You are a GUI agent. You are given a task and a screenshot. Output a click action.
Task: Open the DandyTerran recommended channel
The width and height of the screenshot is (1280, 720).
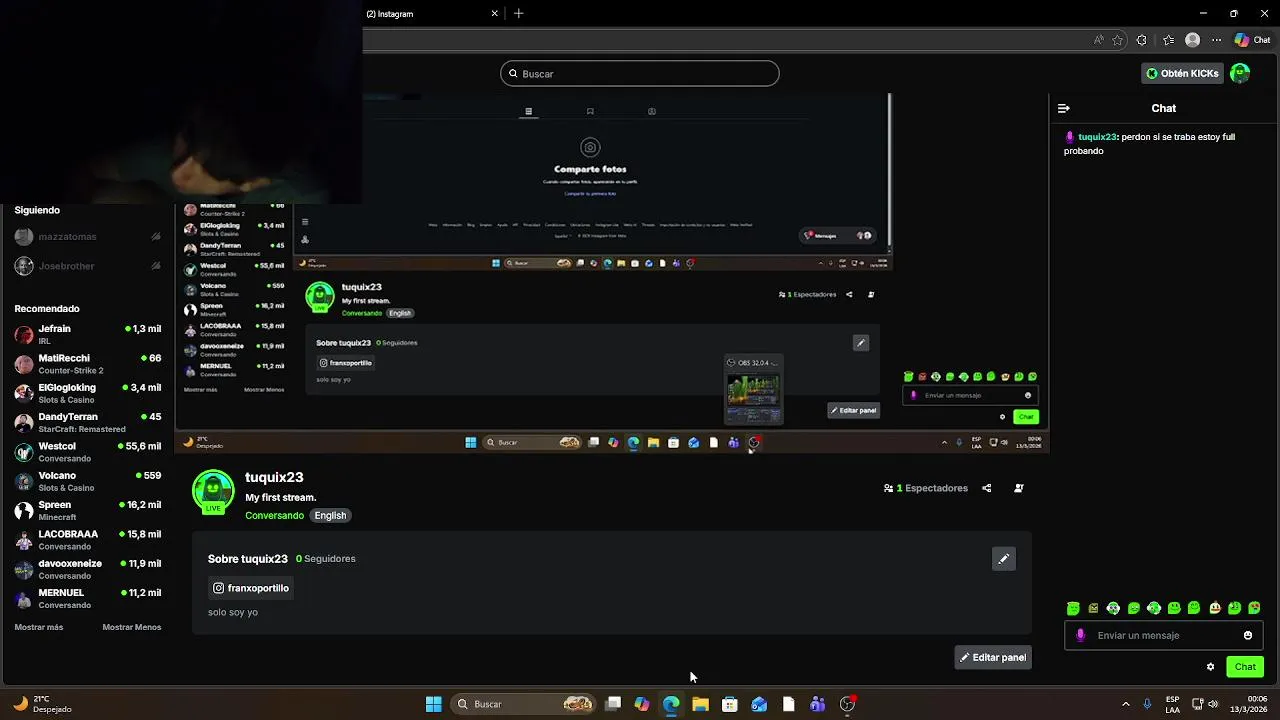[88, 422]
